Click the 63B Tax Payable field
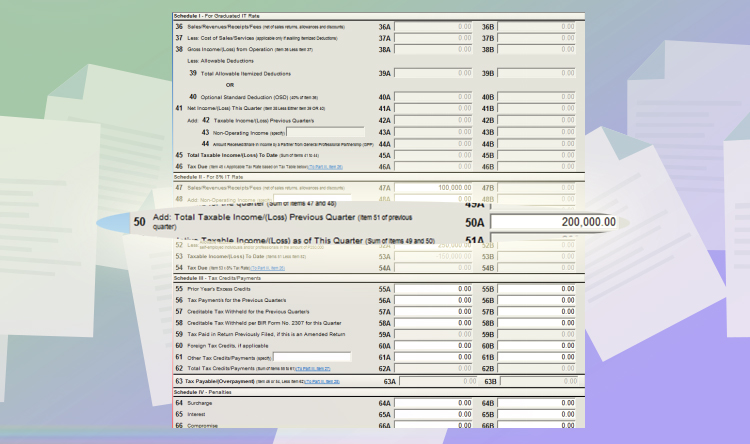This screenshot has height=444, width=750. pos(540,381)
